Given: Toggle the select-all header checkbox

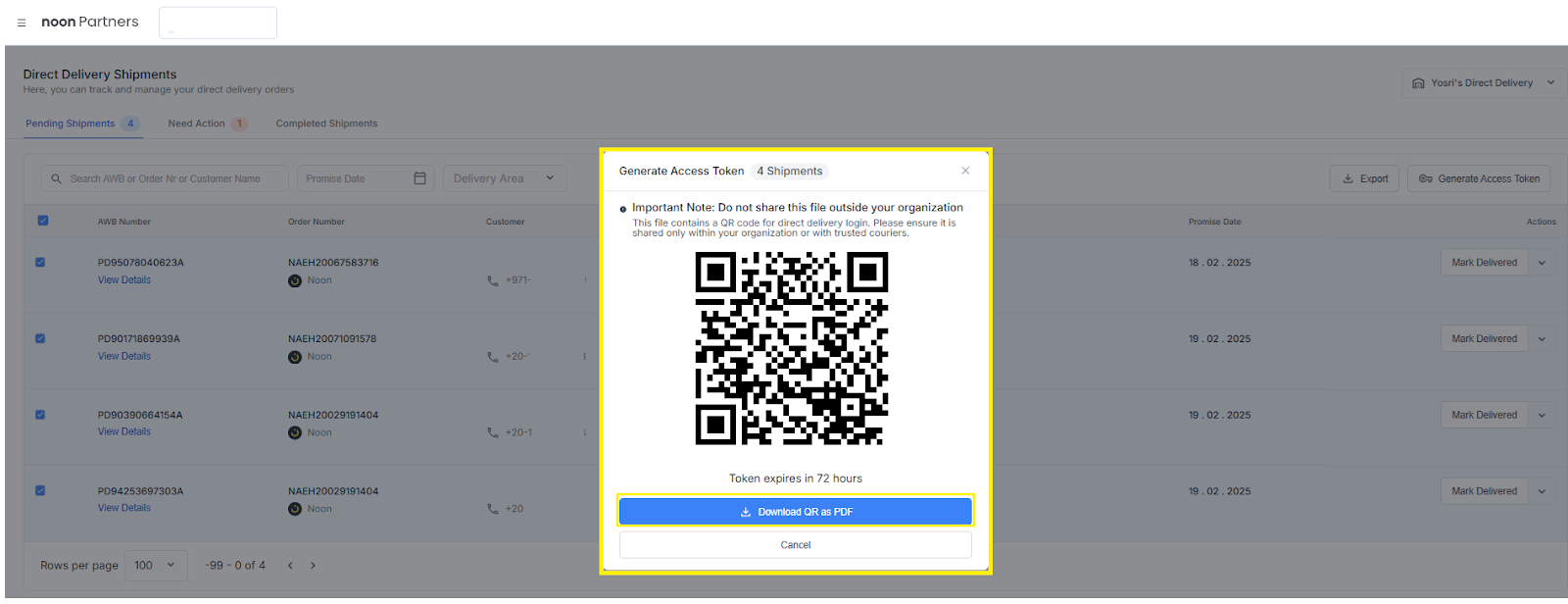Looking at the screenshot, I should click(x=43, y=221).
